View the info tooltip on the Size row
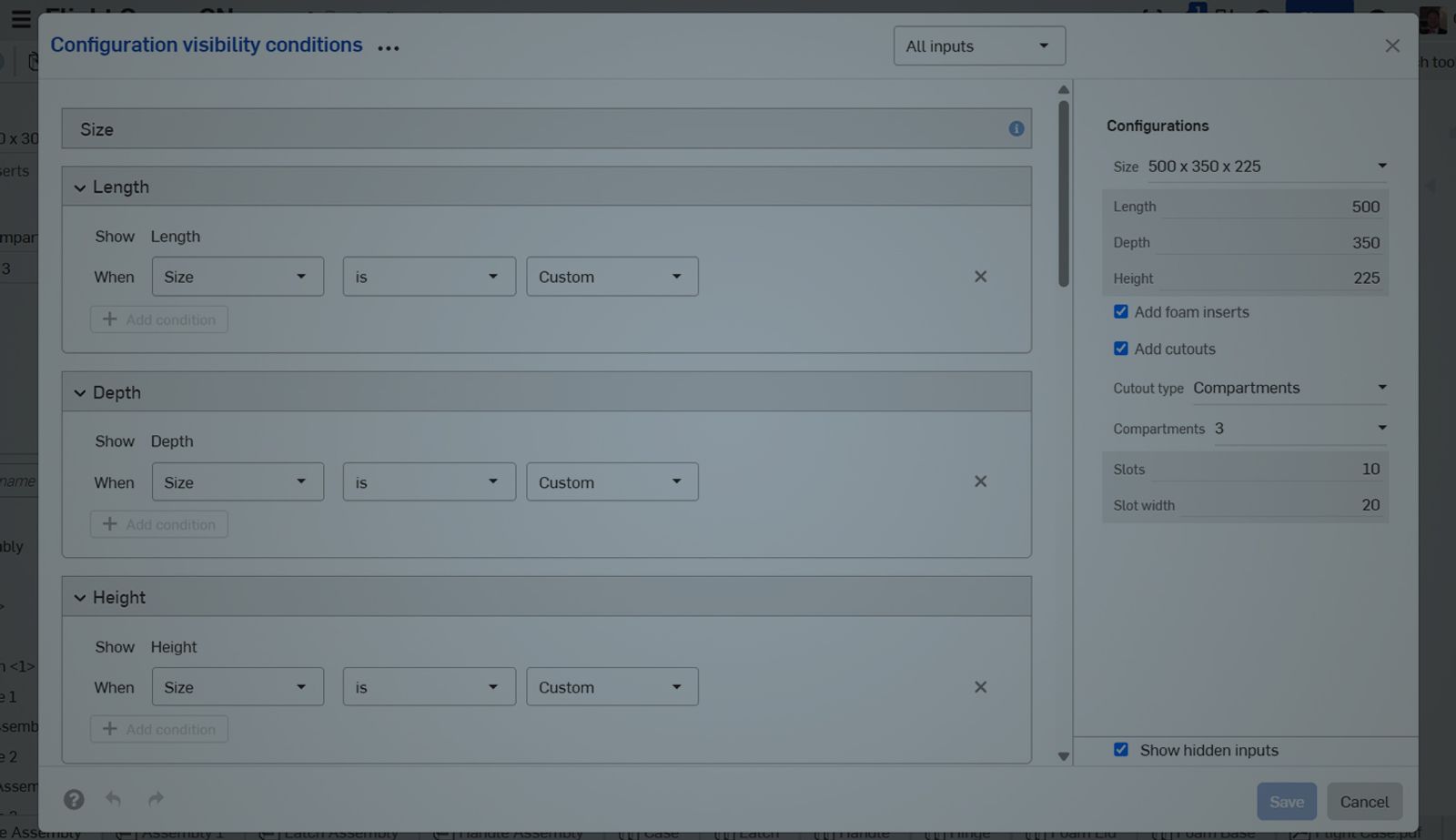 (x=1016, y=128)
